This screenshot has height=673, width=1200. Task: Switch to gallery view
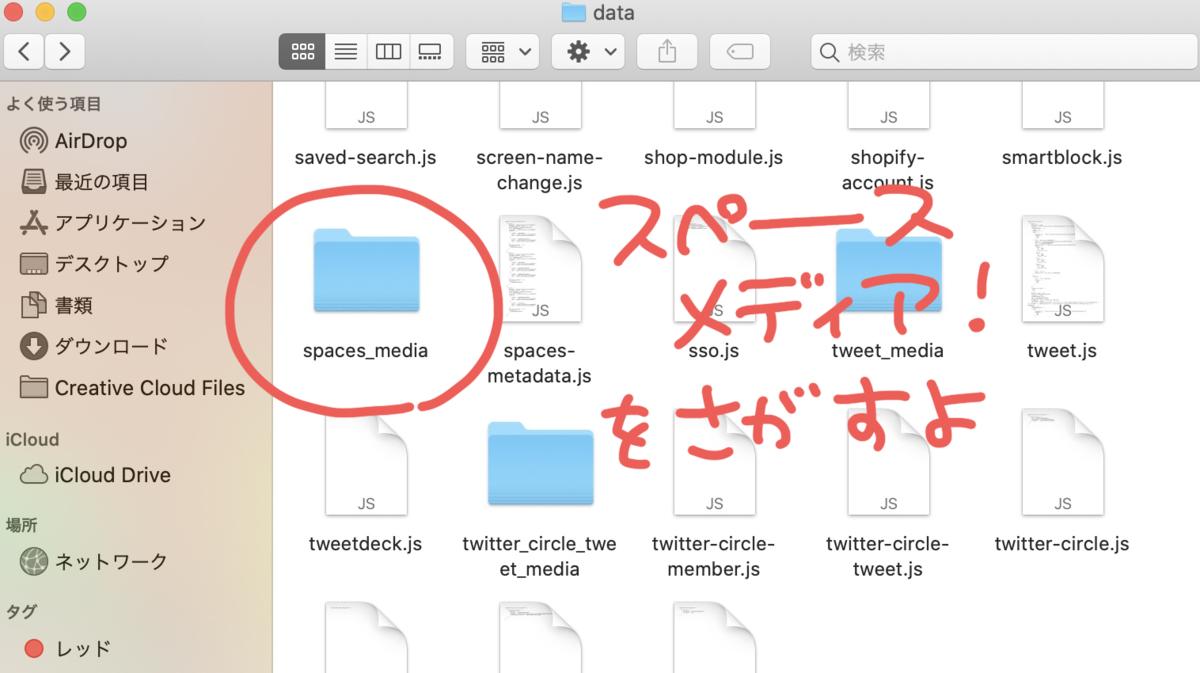(431, 52)
